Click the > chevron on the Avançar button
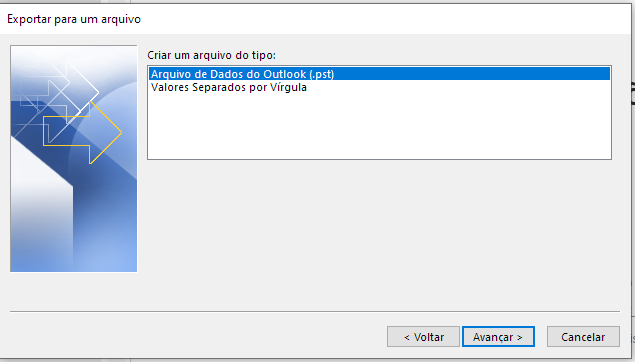 (520, 337)
